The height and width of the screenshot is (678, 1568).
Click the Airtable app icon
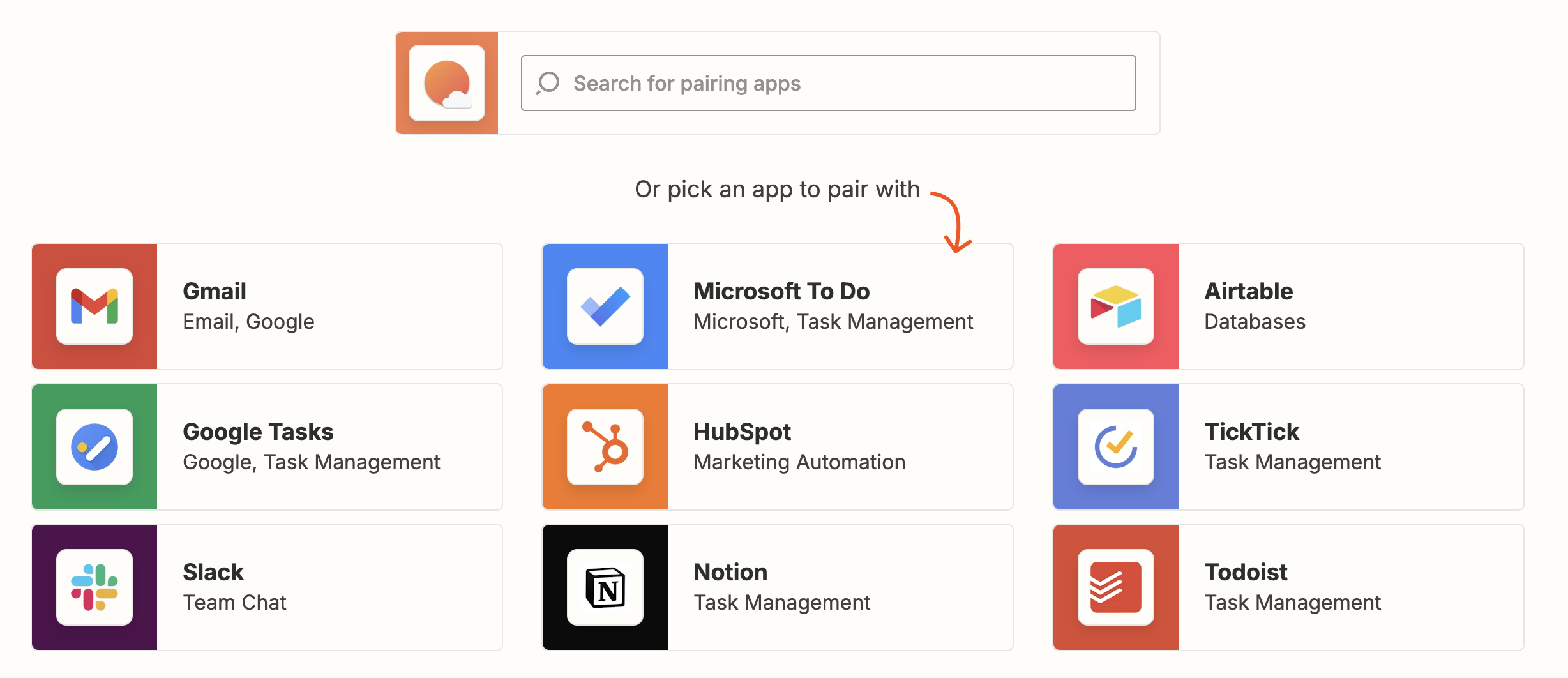coord(1115,306)
